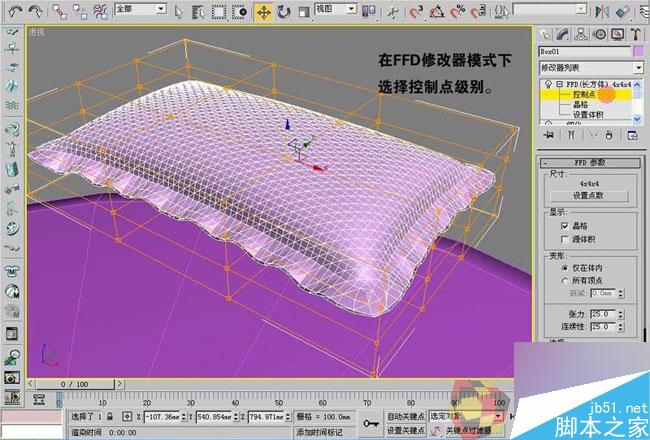Click Remove Modifier trash icon
The width and height of the screenshot is (650, 440).
(609, 135)
